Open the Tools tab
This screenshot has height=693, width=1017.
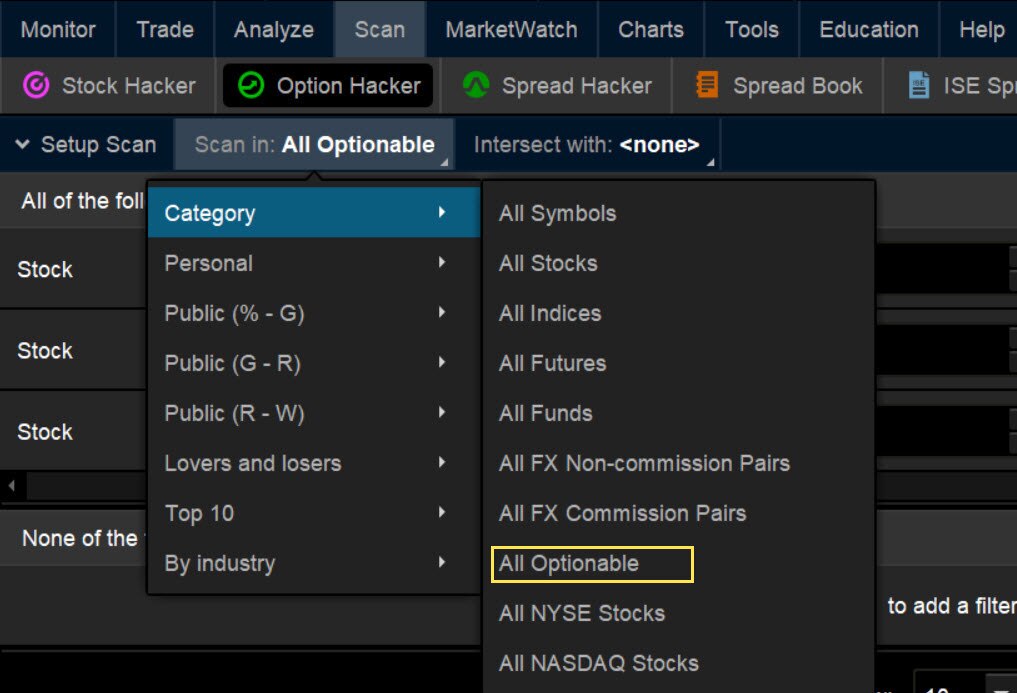(751, 29)
